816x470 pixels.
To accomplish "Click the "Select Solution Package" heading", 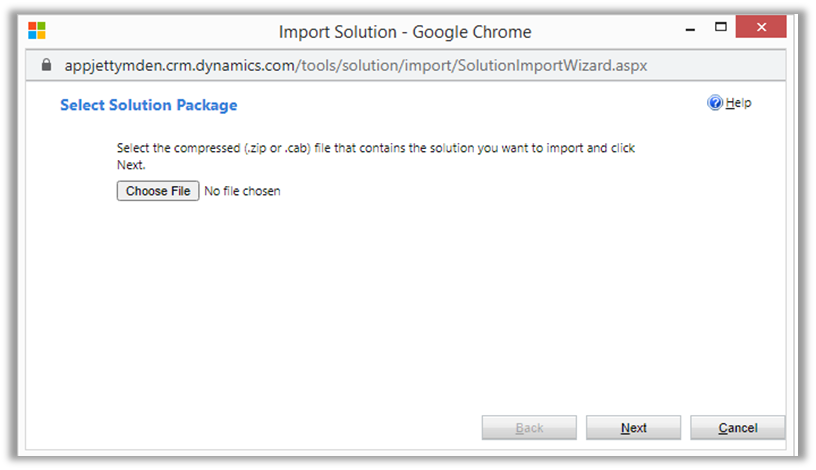I will [149, 105].
